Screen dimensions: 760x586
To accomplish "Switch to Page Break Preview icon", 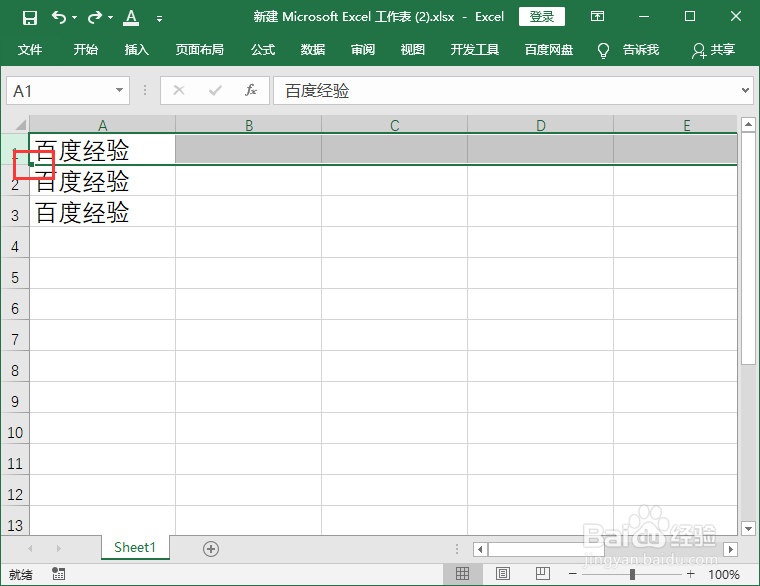I will (542, 574).
